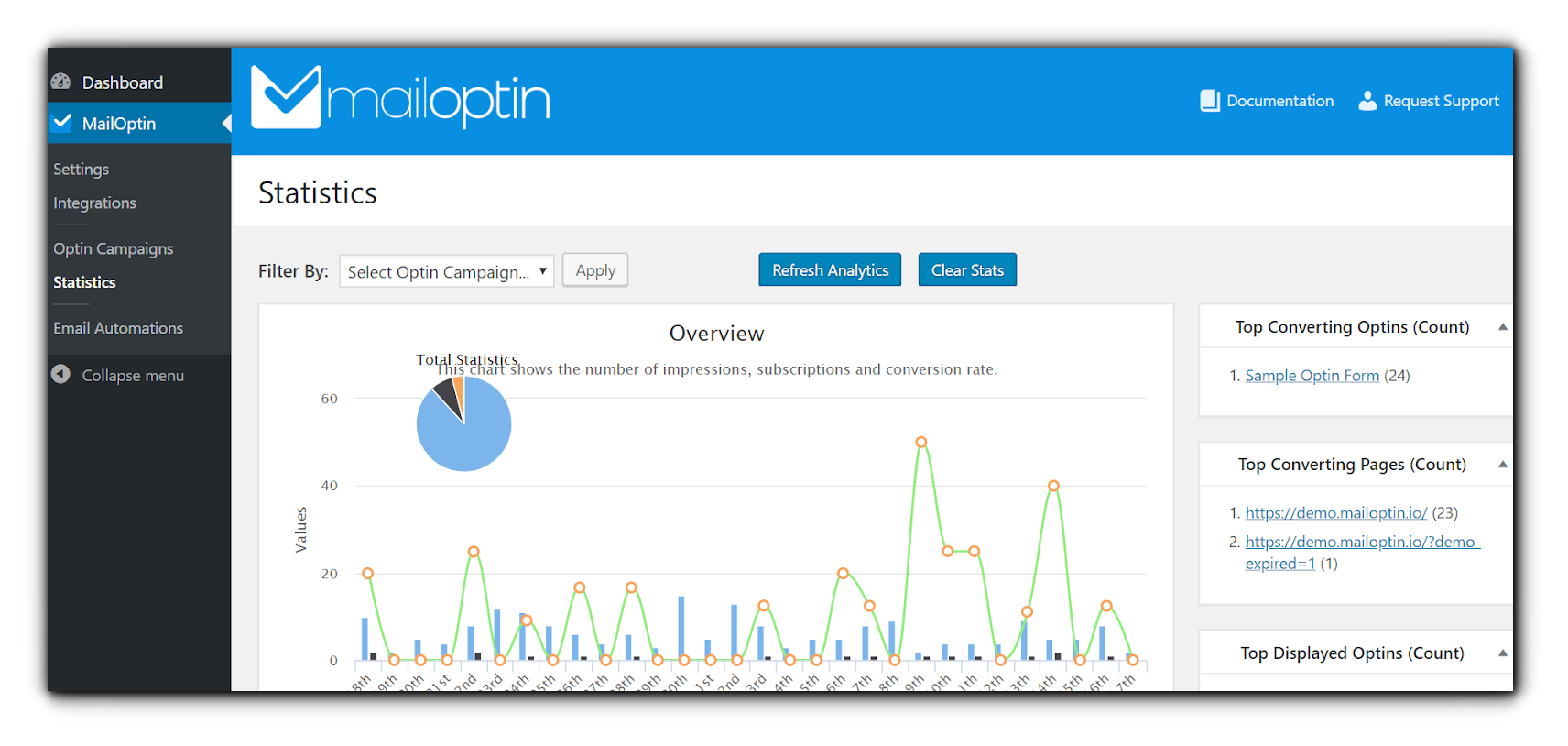1568x746 pixels.
Task: Open the Documentation link
Action: click(x=1279, y=101)
